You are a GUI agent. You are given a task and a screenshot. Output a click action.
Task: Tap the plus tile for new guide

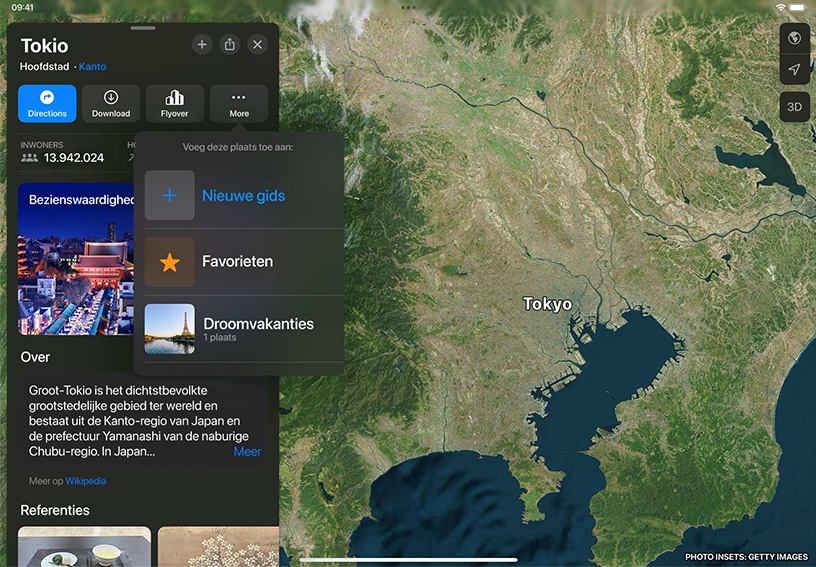[x=170, y=196]
